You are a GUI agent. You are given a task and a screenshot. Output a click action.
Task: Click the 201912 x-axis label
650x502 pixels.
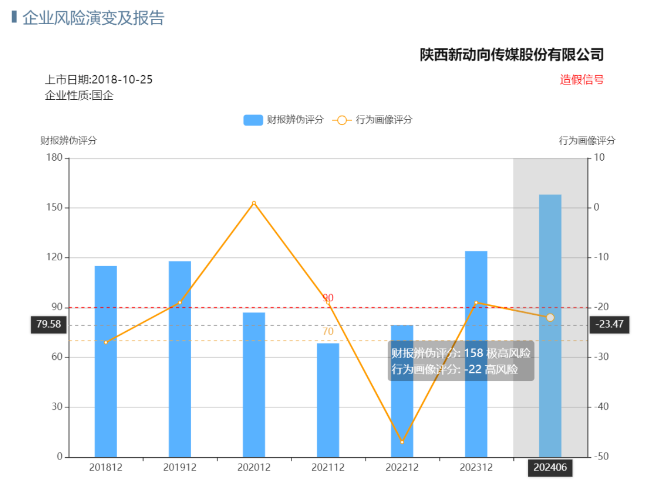click(x=180, y=468)
